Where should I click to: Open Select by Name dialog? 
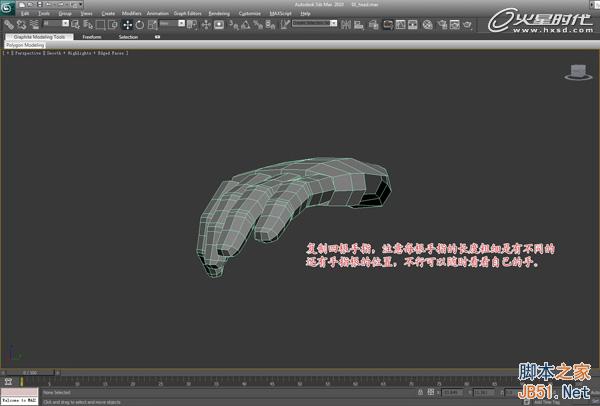[x=88, y=25]
